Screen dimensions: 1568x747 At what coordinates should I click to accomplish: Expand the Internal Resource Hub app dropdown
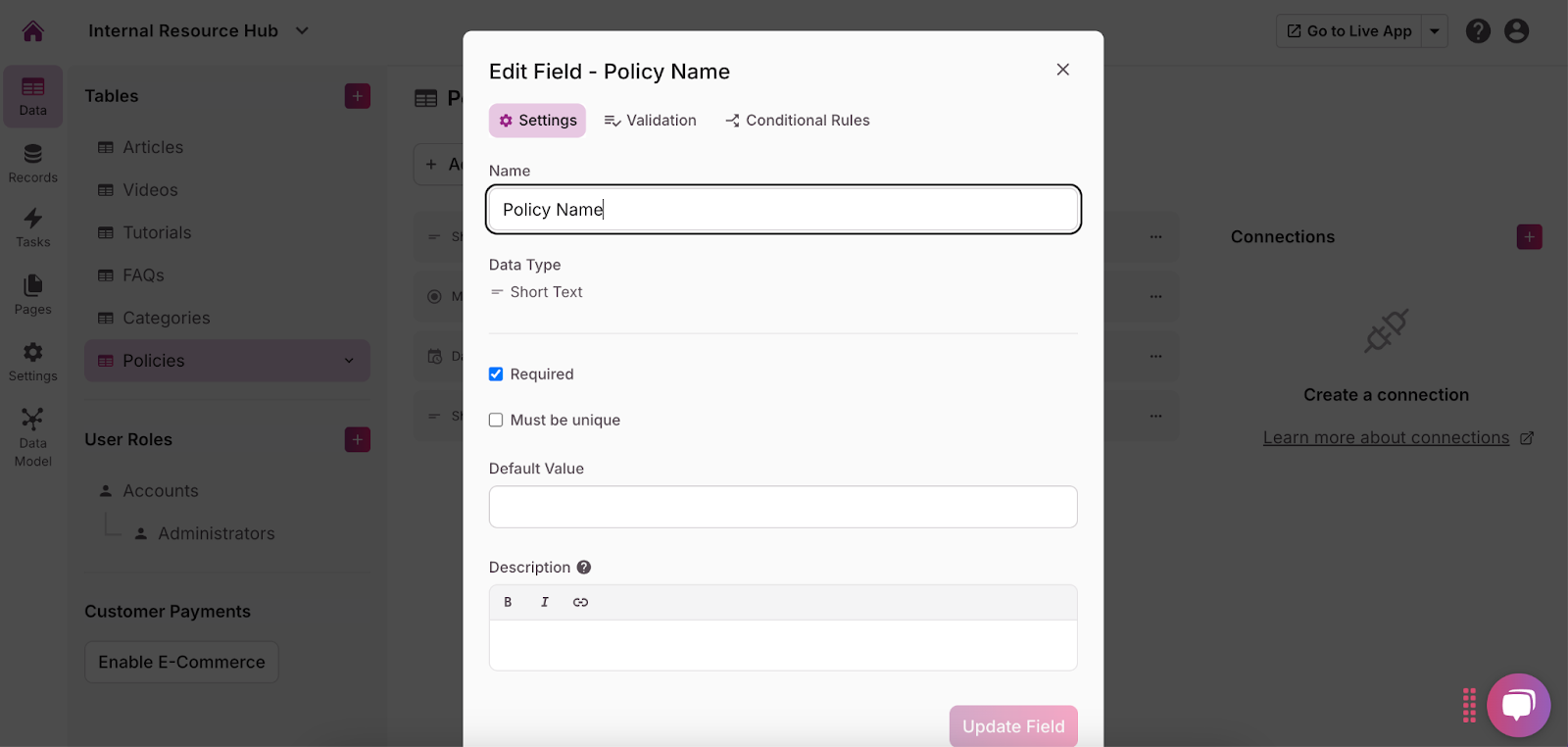point(302,31)
